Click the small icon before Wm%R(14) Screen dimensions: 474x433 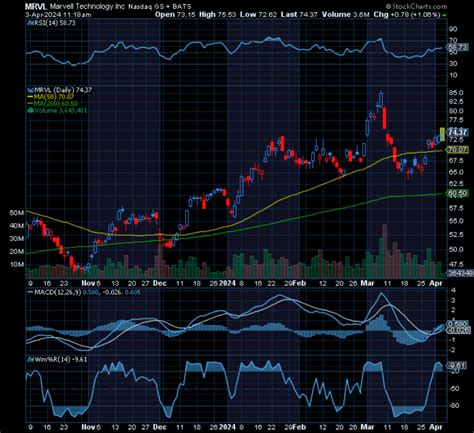pyautogui.click(x=30, y=359)
